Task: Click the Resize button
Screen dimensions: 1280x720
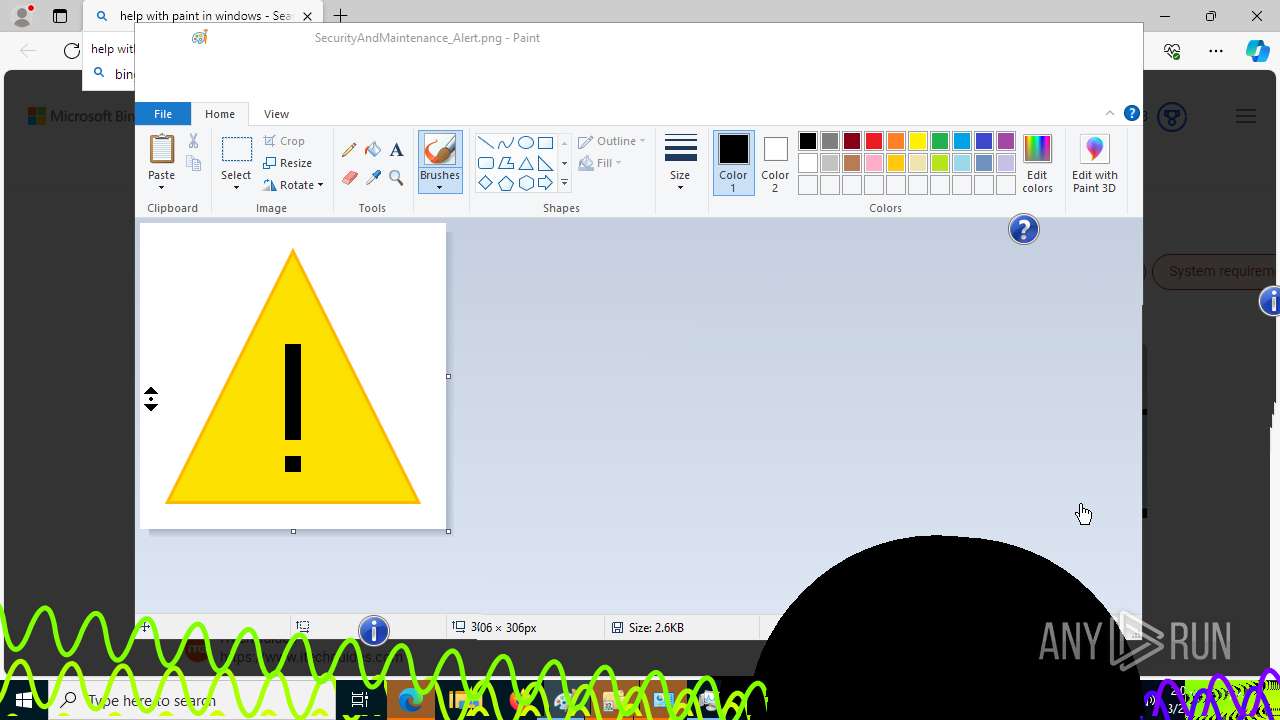Action: click(x=288, y=163)
